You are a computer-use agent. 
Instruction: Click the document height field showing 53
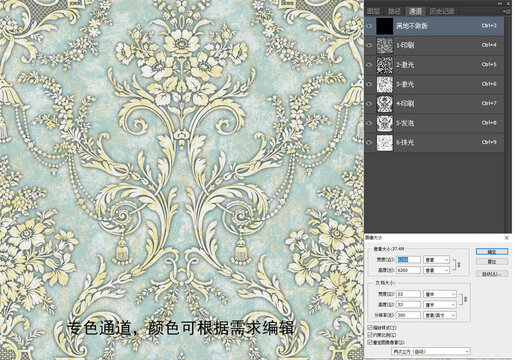coord(408,305)
